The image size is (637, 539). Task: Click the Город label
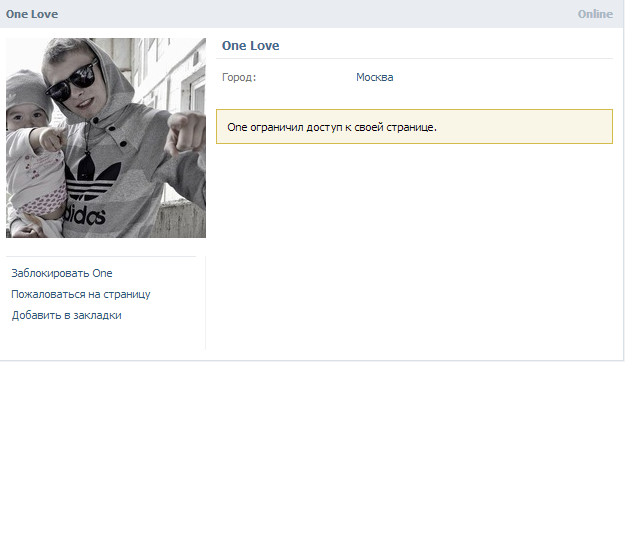pyautogui.click(x=239, y=77)
